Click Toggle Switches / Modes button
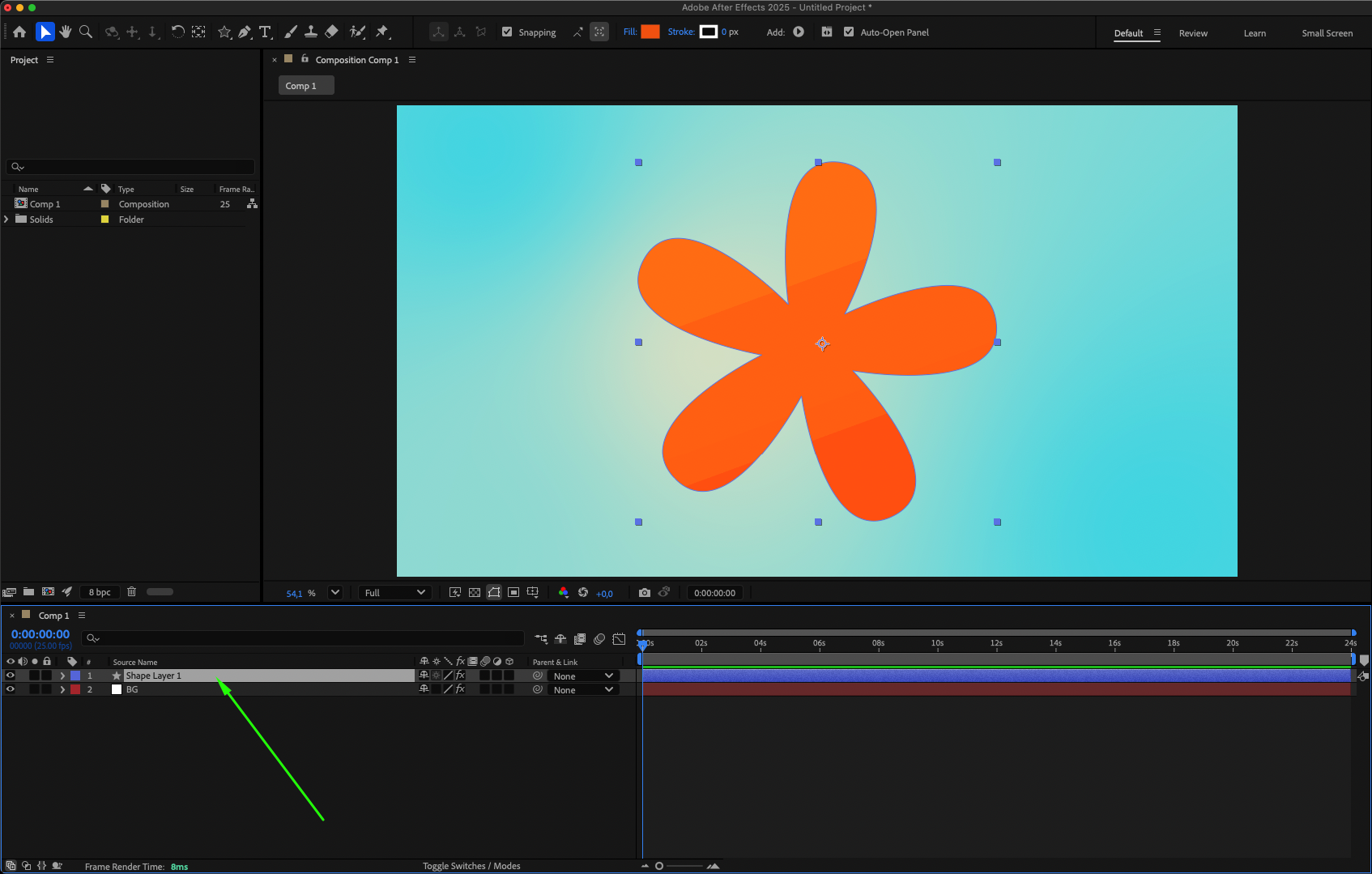The height and width of the screenshot is (874, 1372). point(471,866)
